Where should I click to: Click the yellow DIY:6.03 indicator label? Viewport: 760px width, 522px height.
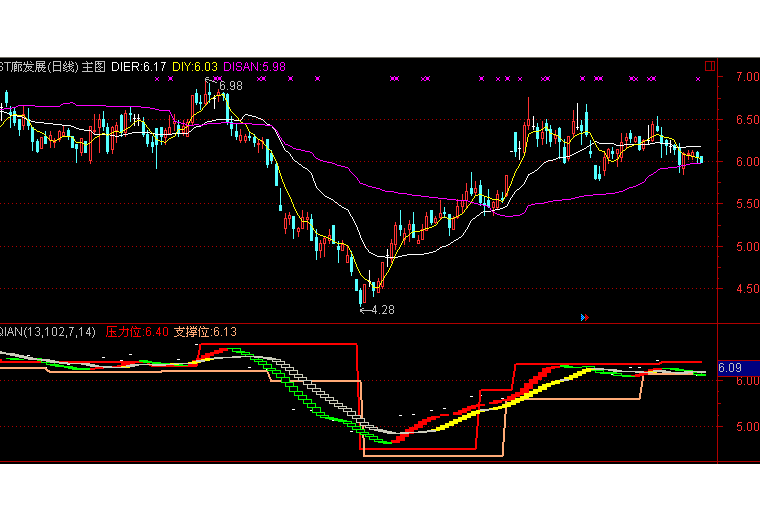[x=195, y=67]
